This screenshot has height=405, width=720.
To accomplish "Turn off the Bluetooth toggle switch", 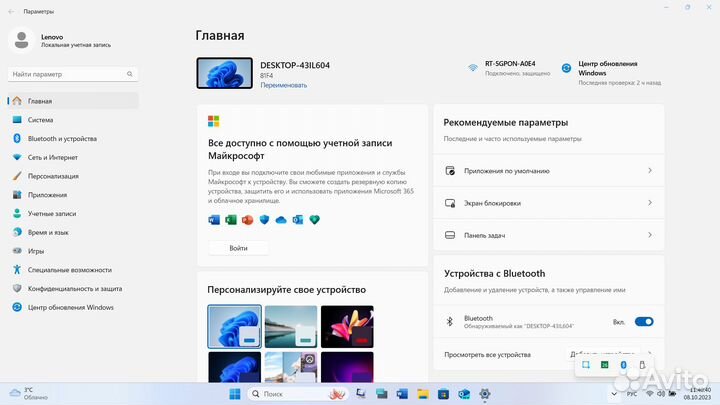I will (x=644, y=322).
